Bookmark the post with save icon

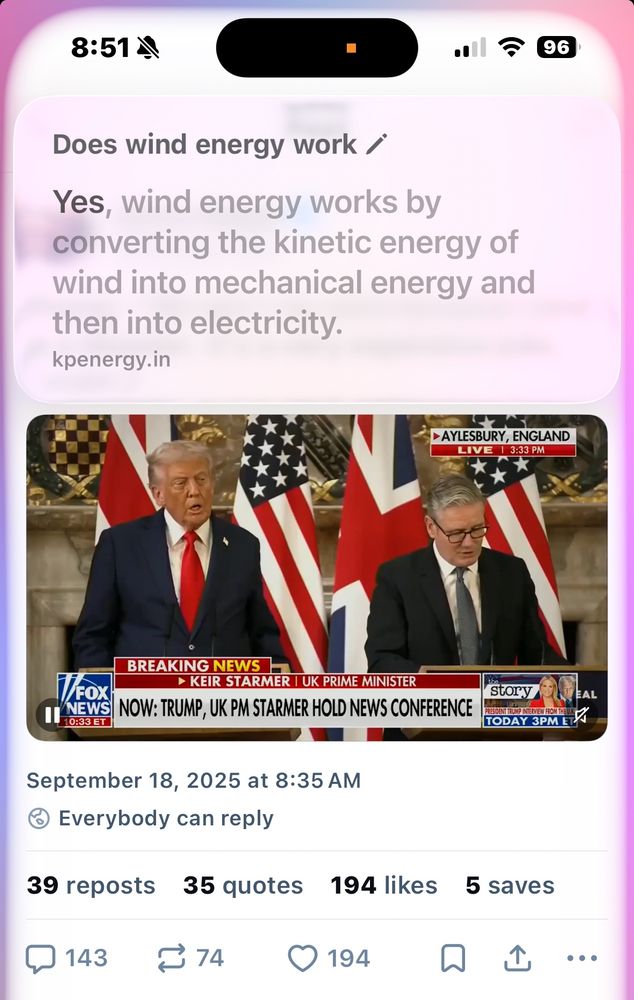453,958
